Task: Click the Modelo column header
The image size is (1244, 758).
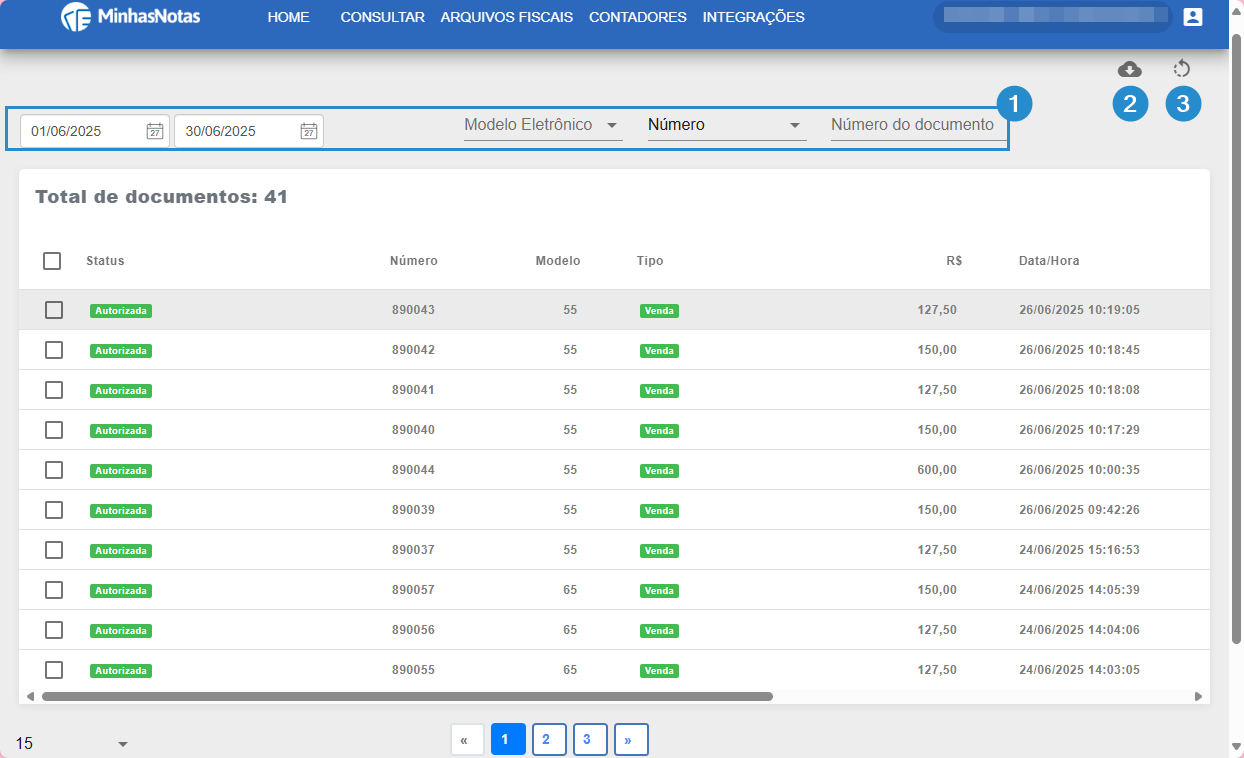Action: pyautogui.click(x=558, y=261)
